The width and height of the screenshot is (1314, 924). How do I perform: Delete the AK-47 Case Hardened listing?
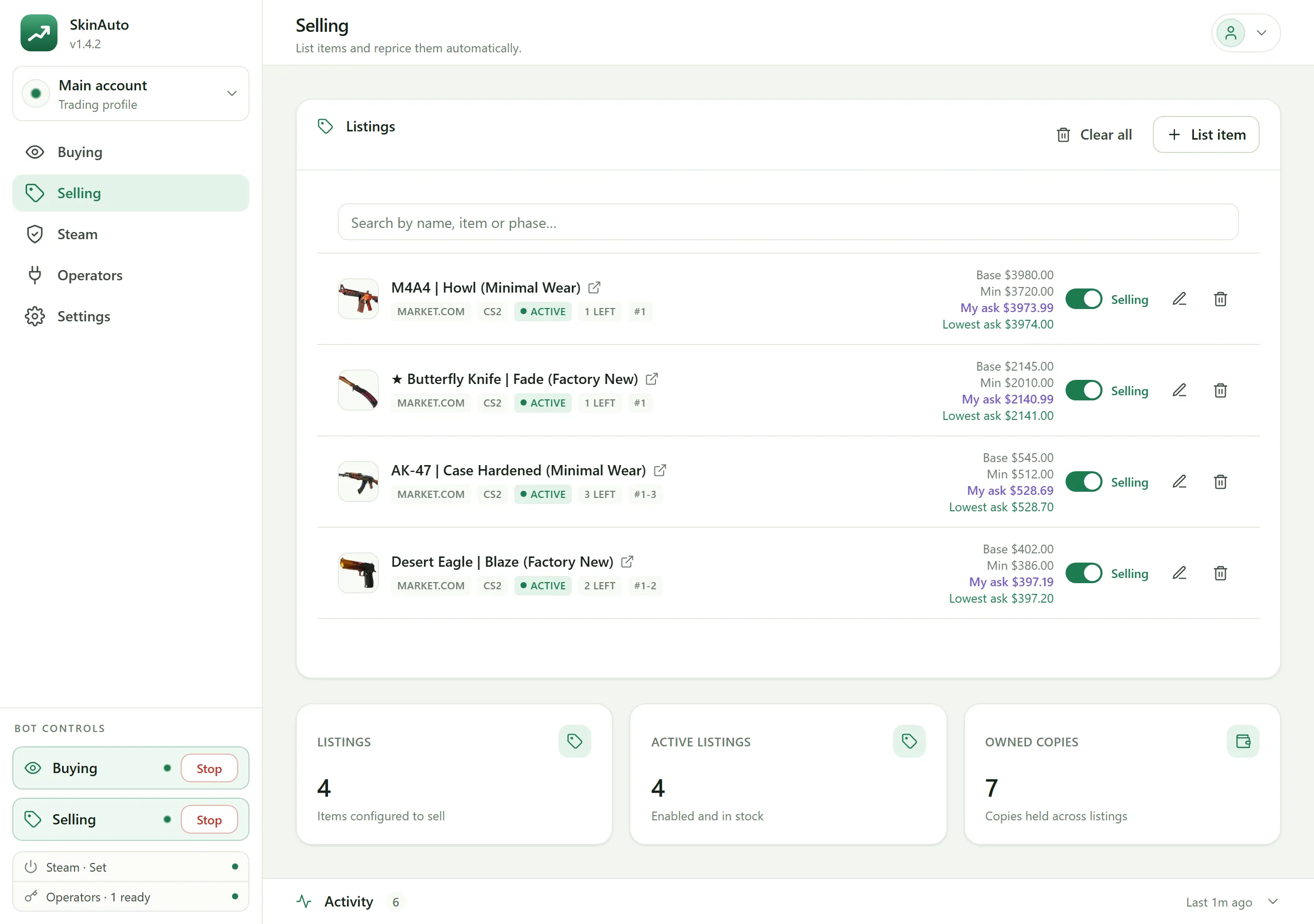tap(1220, 482)
